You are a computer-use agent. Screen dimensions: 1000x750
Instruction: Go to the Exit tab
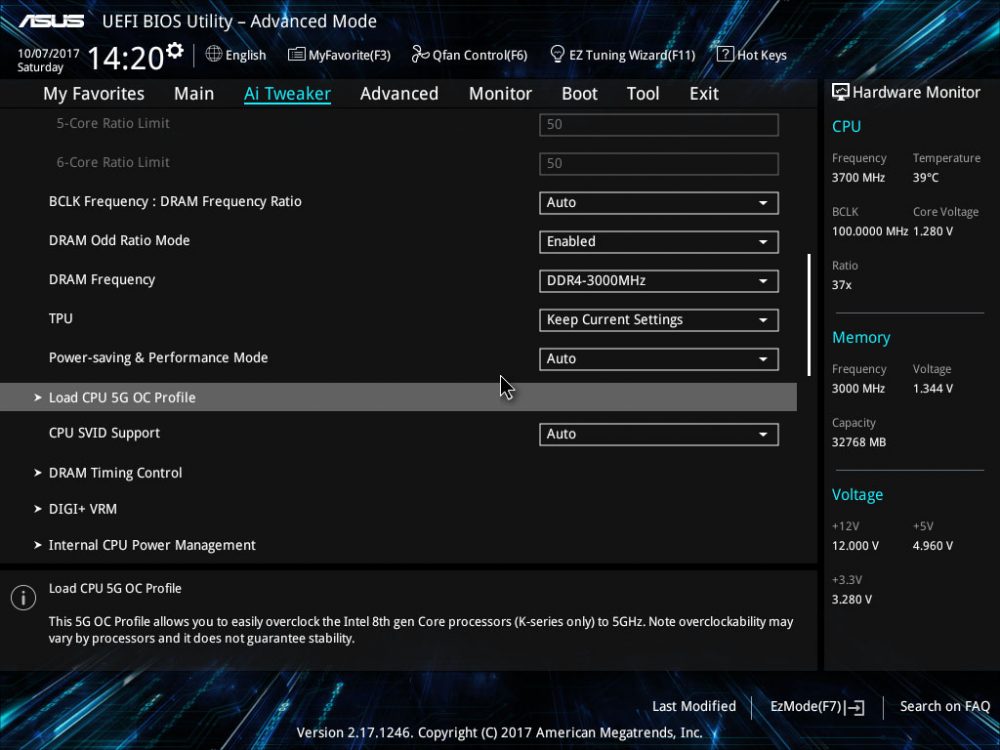[704, 94]
